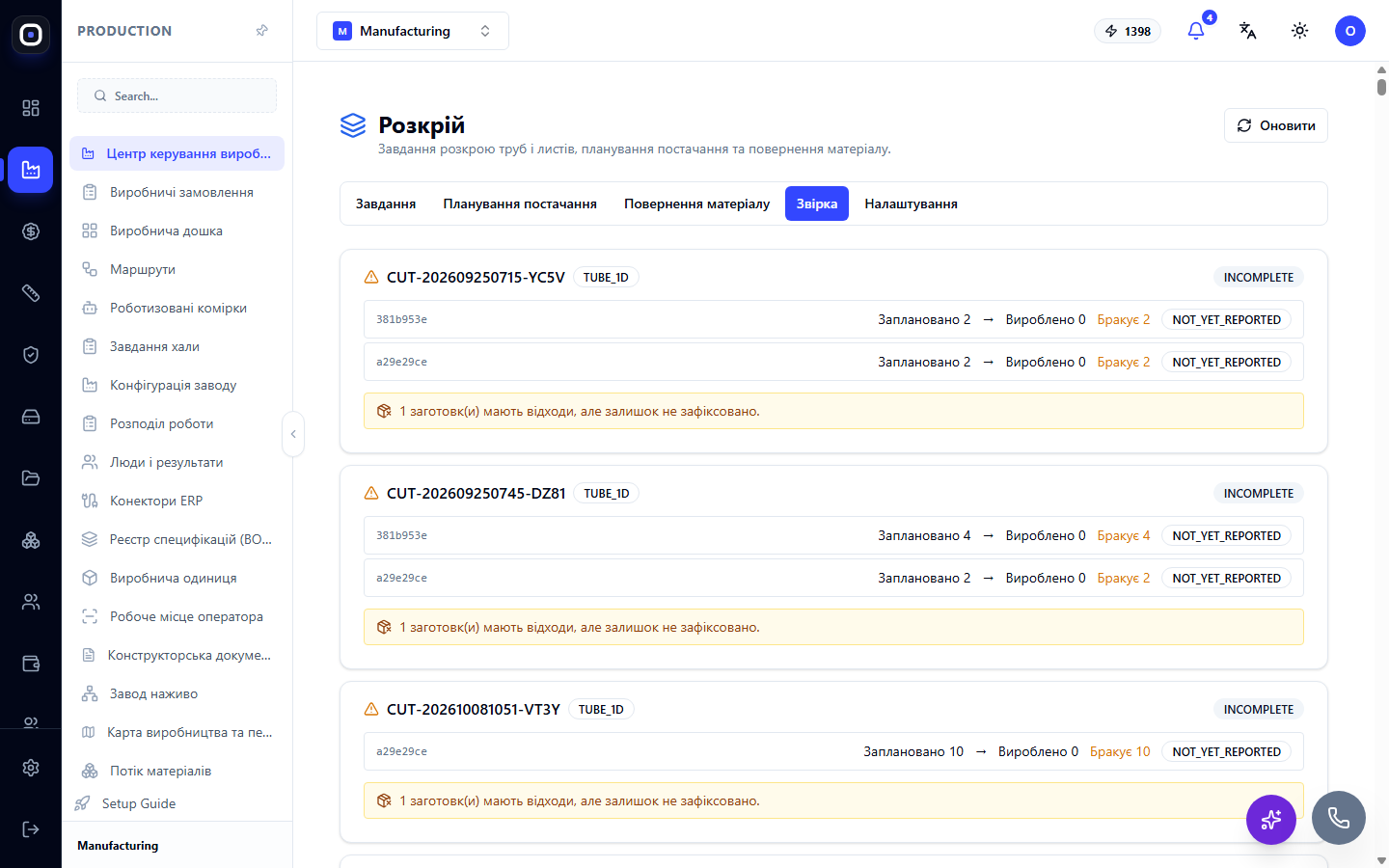
Task: Open the Manufacturing workspace dropdown
Action: pos(413,31)
